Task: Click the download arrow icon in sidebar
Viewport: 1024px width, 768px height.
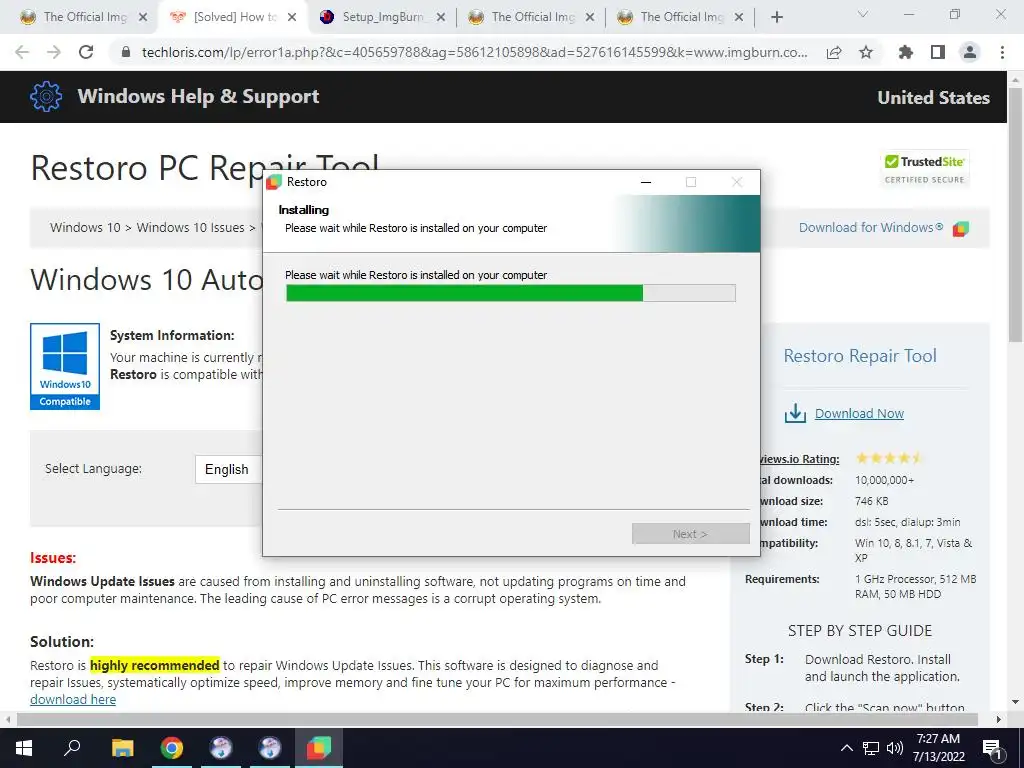Action: coord(795,413)
